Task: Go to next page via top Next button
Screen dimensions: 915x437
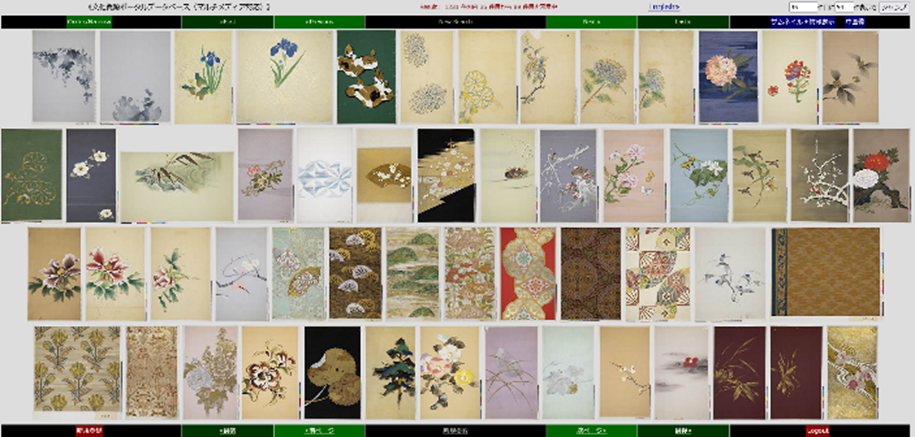Action: pos(592,21)
